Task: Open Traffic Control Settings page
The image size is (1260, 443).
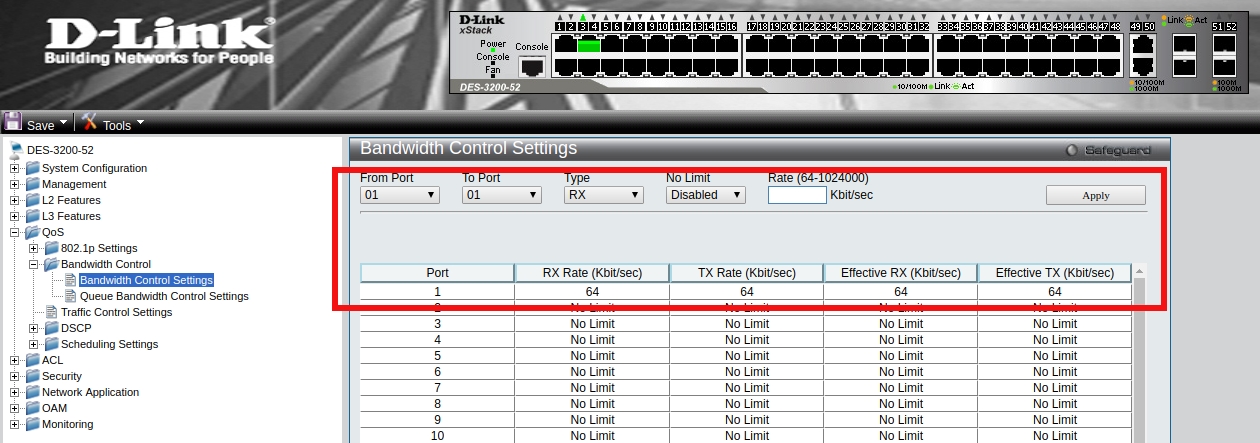Action: pos(116,312)
